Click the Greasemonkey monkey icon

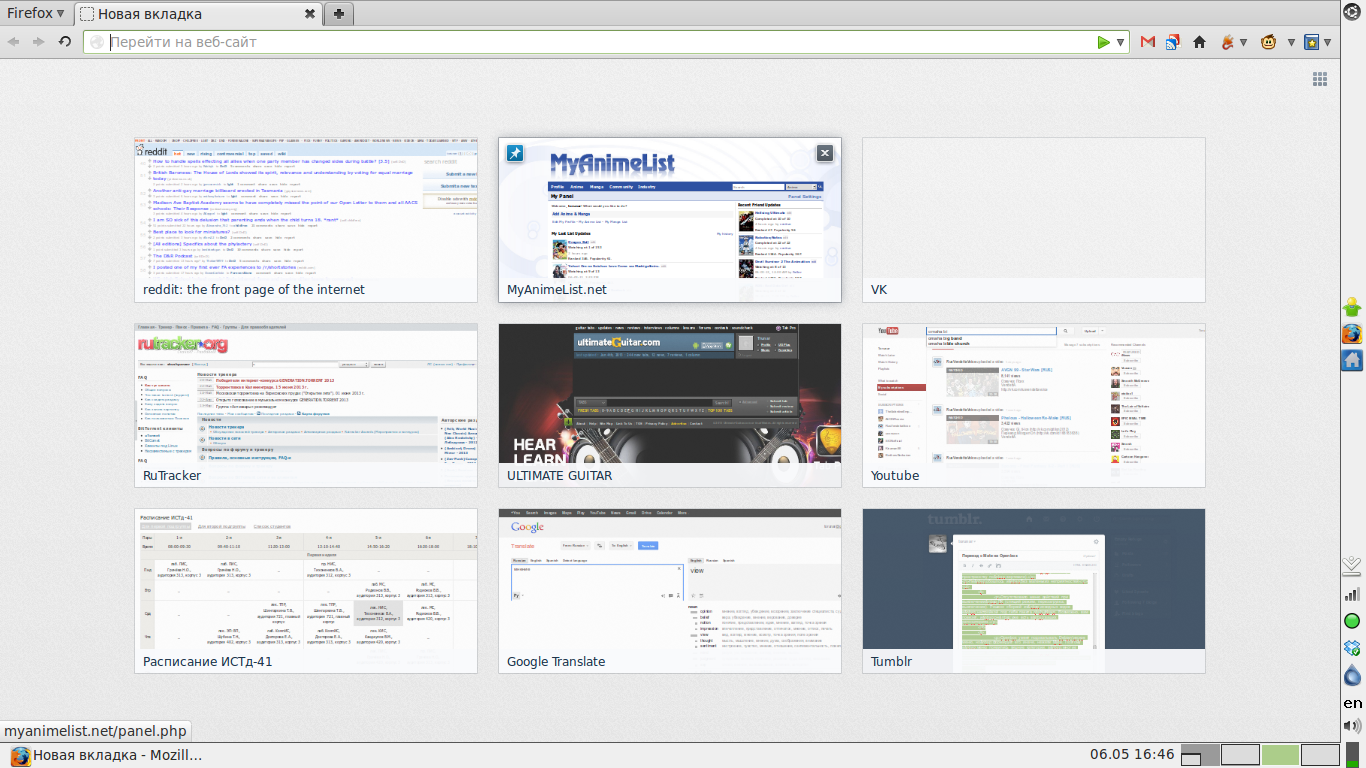point(1269,42)
